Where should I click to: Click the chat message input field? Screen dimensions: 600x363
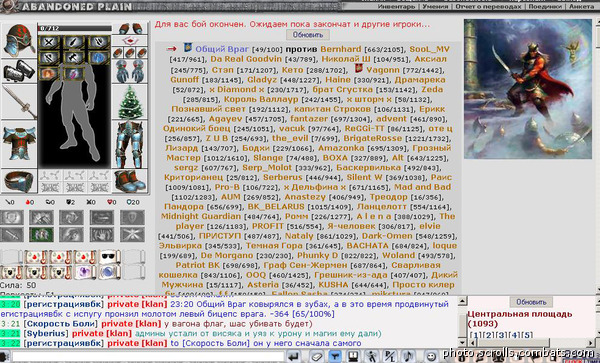(148, 356)
